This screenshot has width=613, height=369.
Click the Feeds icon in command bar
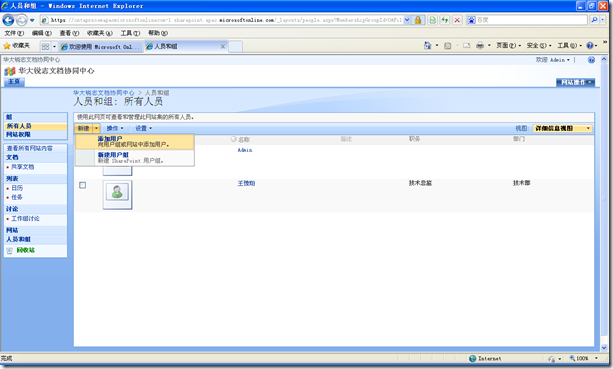pyautogui.click(x=448, y=46)
